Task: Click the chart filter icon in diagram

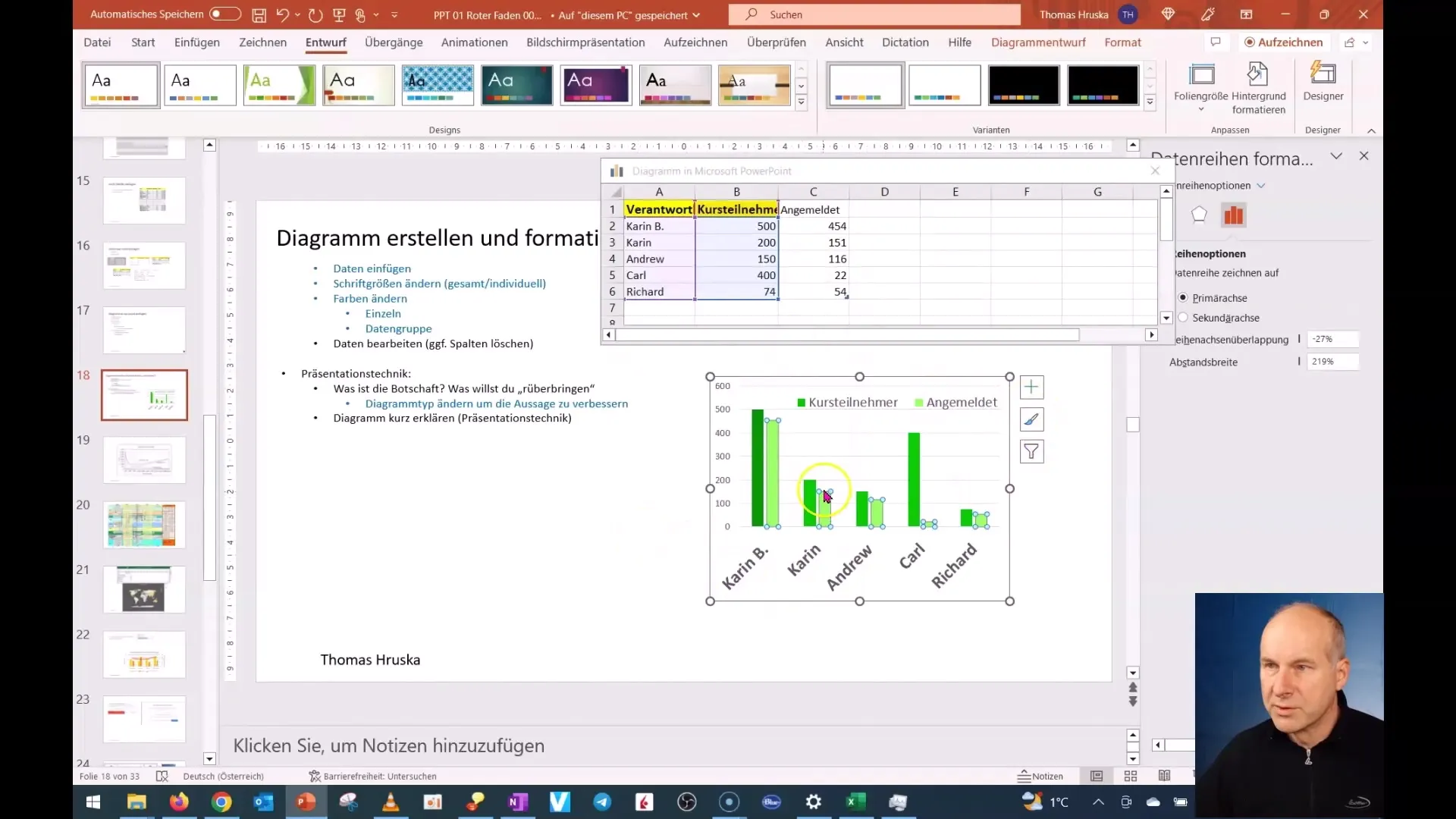Action: click(1032, 451)
